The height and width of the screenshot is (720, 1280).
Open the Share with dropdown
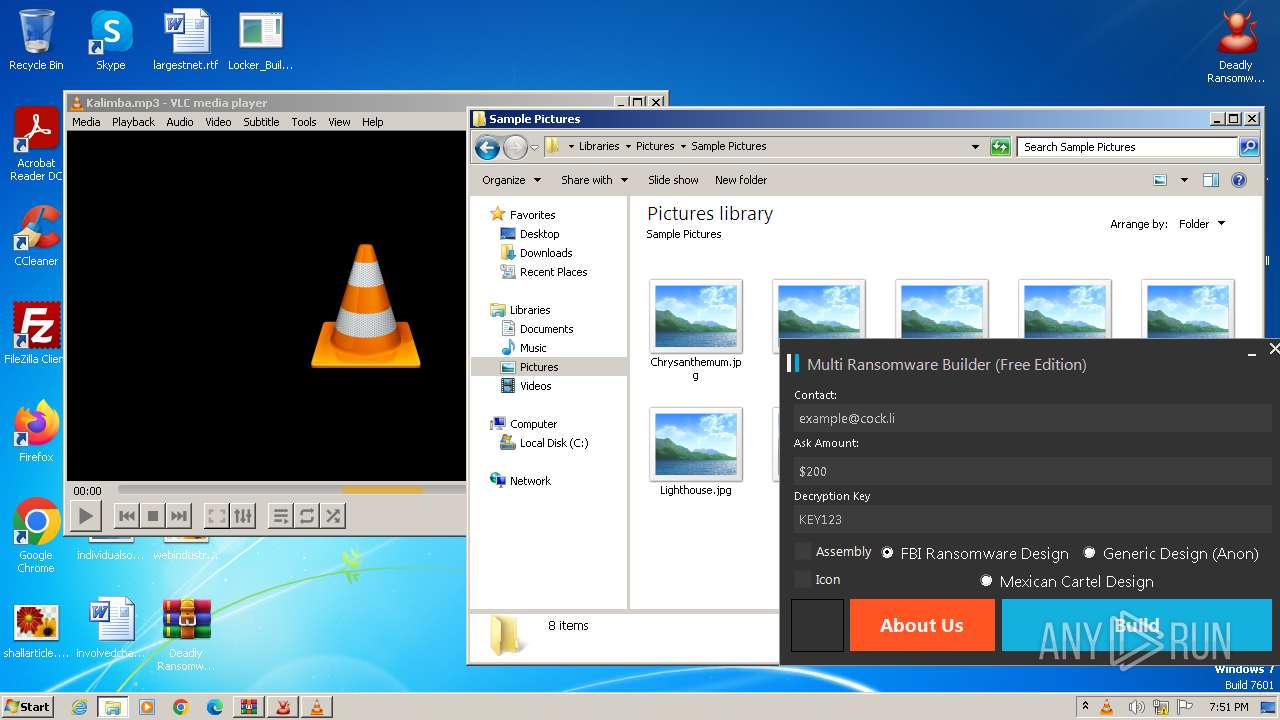tap(594, 180)
